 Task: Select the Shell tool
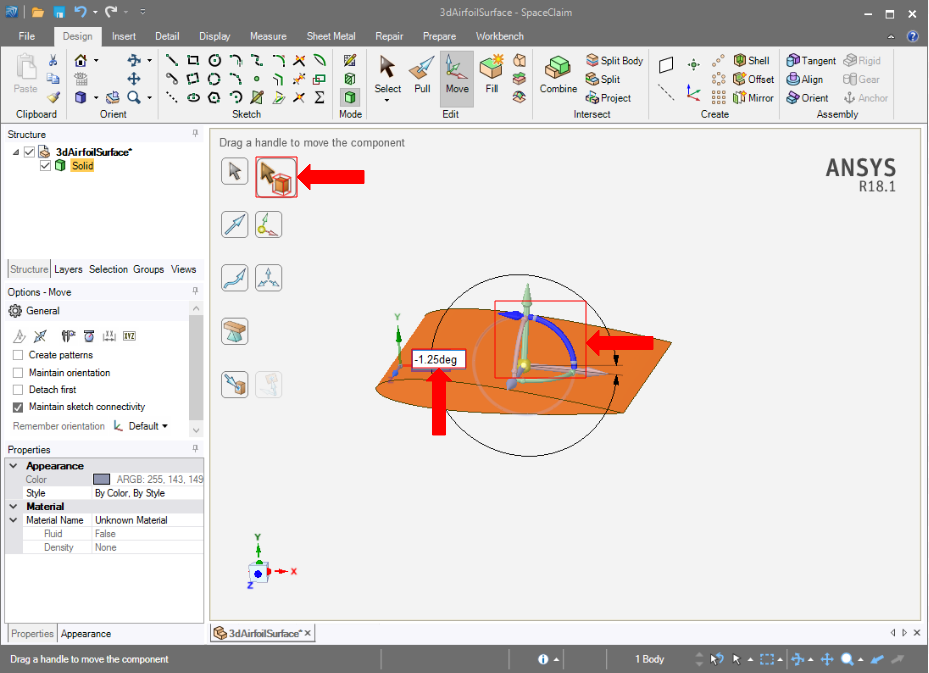(751, 60)
